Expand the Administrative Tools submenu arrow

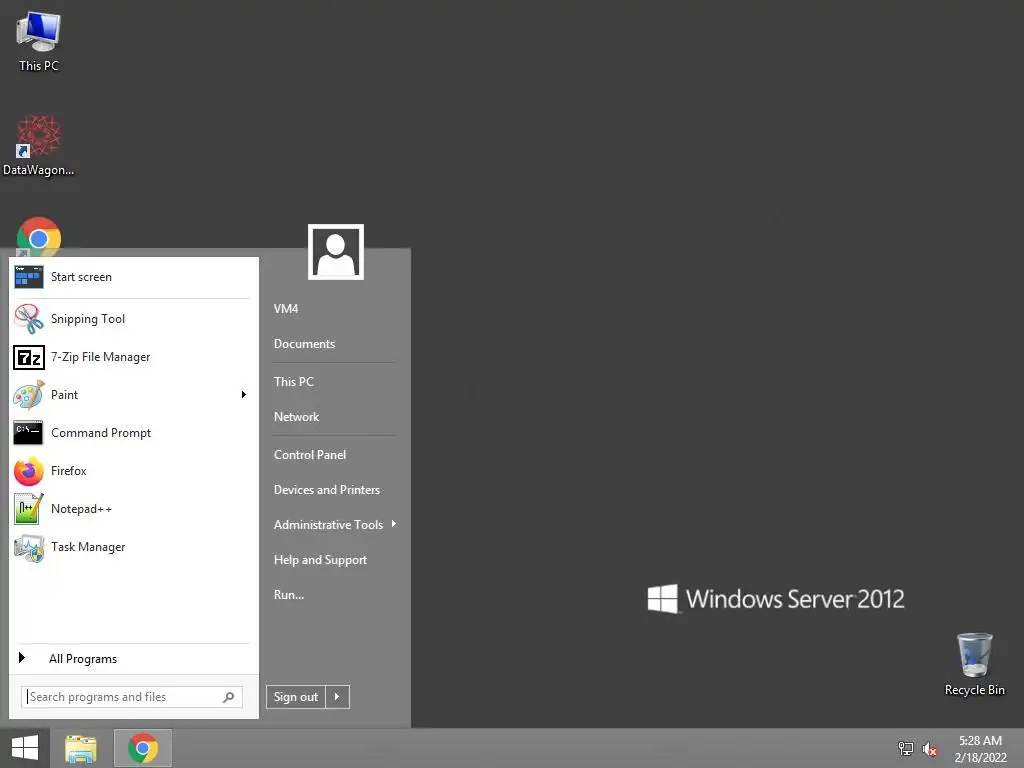394,524
